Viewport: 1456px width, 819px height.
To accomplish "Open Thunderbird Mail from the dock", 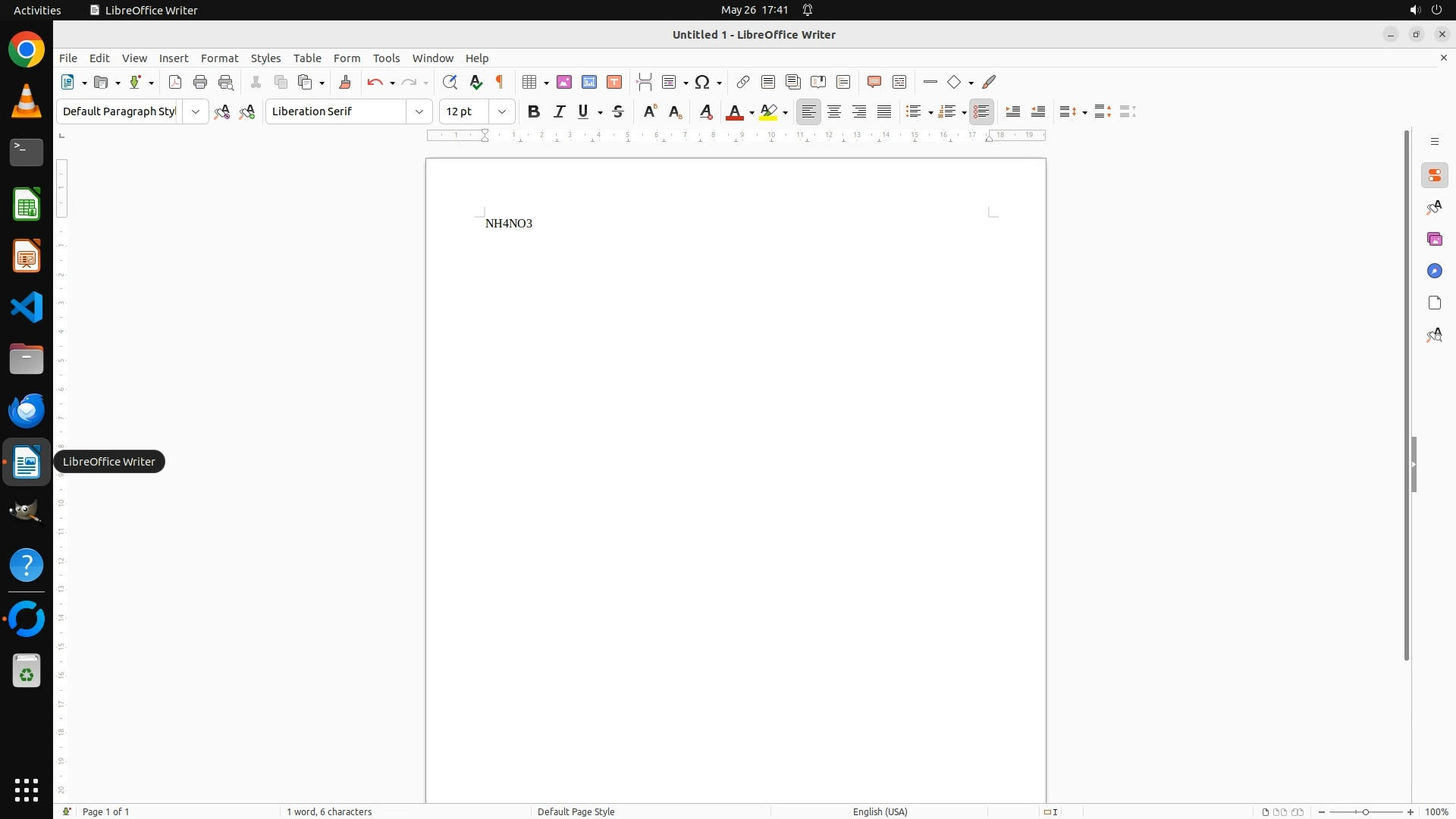I will (27, 411).
